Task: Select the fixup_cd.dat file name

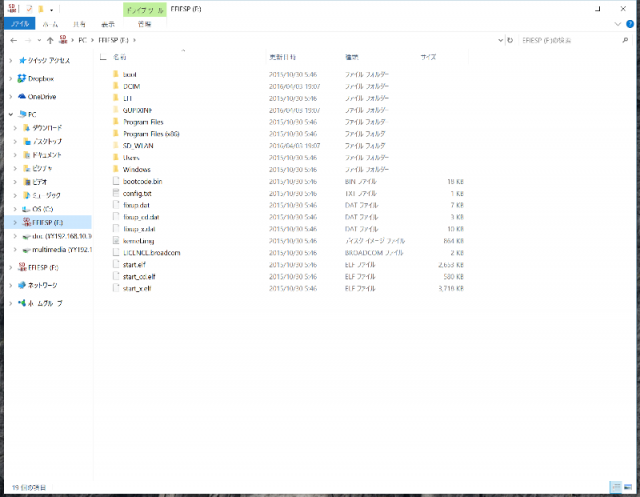Action: tap(141, 217)
